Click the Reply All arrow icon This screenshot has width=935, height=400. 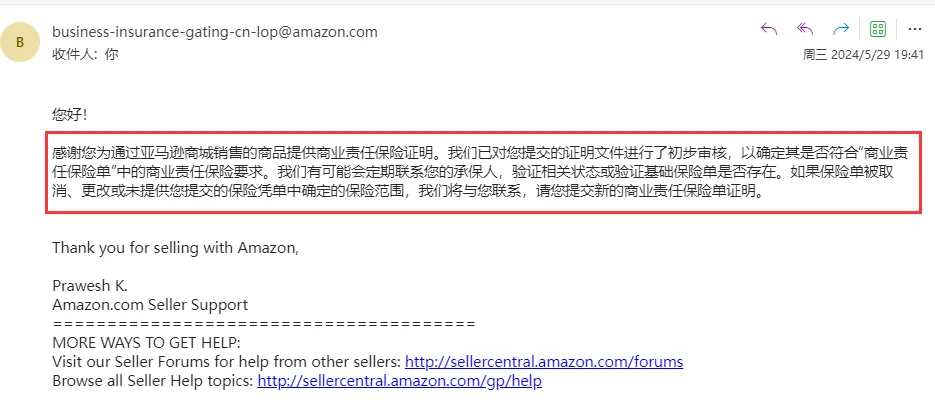805,29
